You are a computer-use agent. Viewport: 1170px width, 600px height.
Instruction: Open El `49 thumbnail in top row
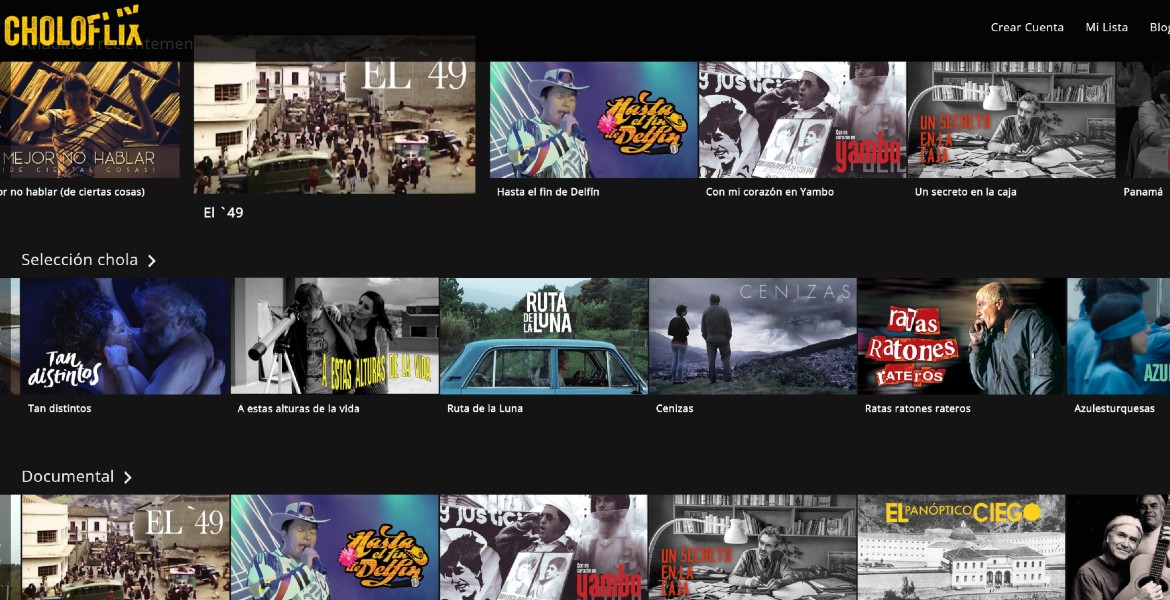click(334, 115)
